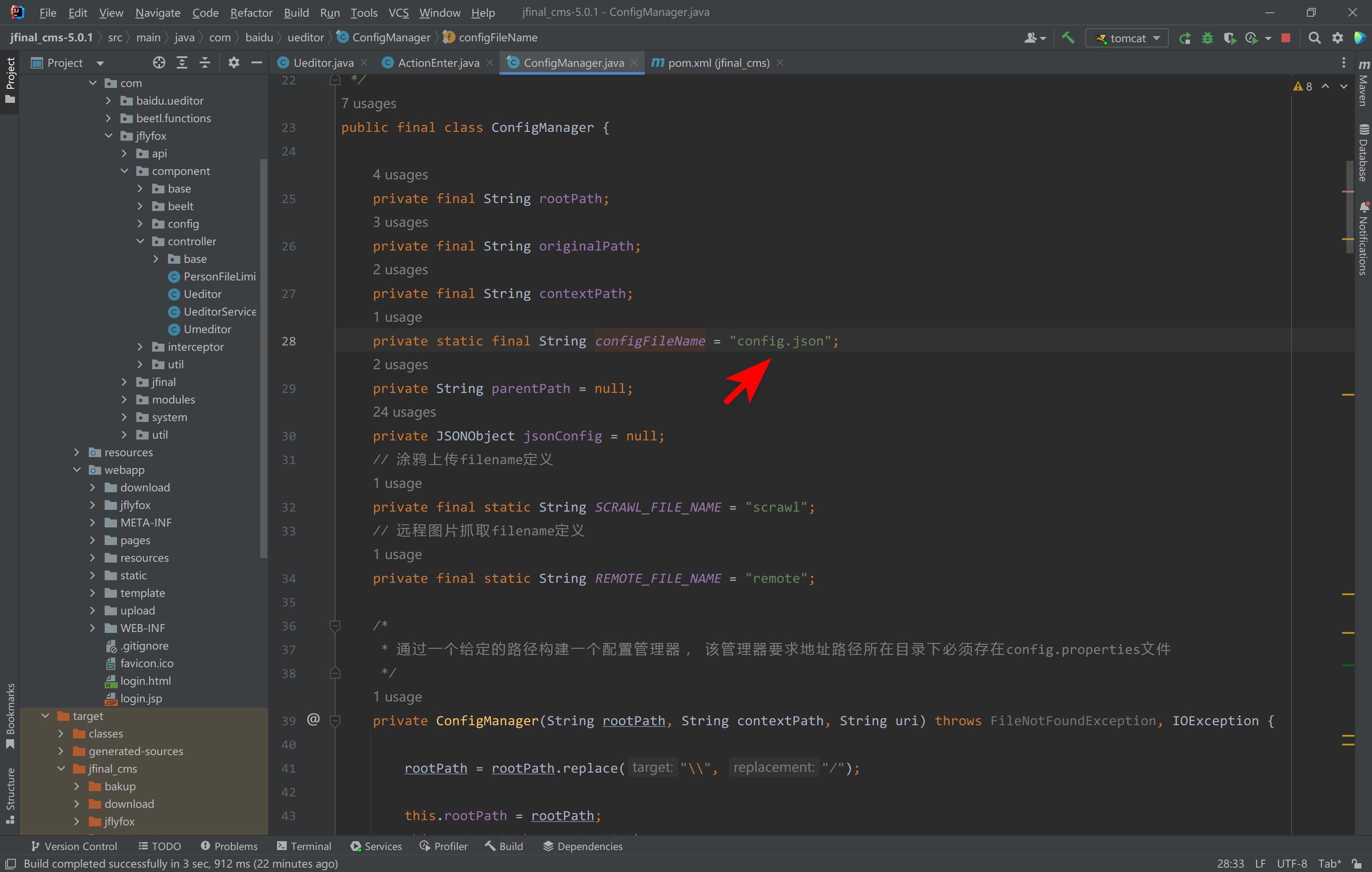Click the Problems button in bottom bar
The image size is (1372, 872).
pos(229,846)
